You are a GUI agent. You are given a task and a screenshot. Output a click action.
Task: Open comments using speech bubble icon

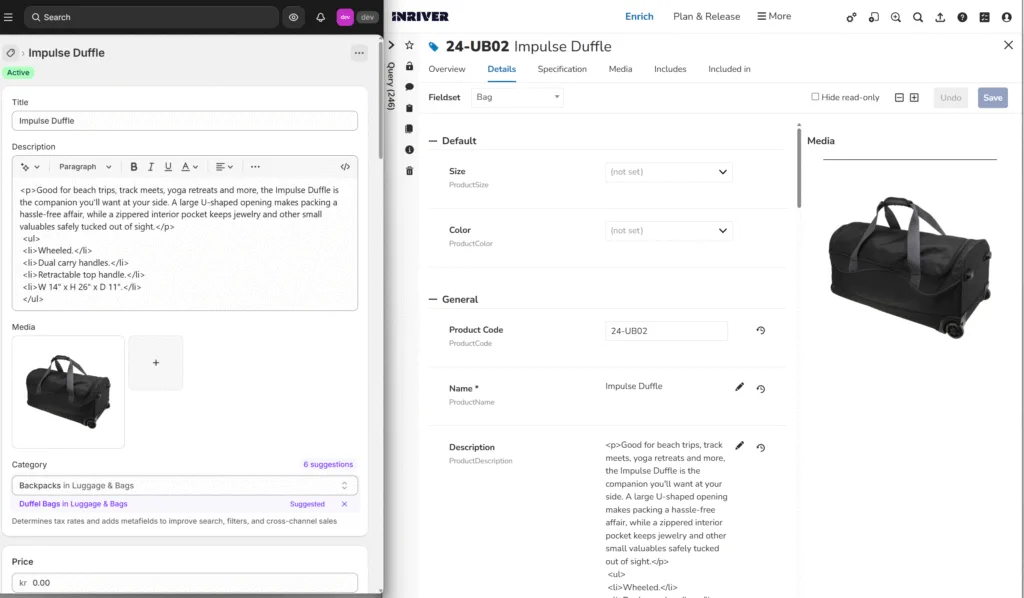tap(410, 88)
